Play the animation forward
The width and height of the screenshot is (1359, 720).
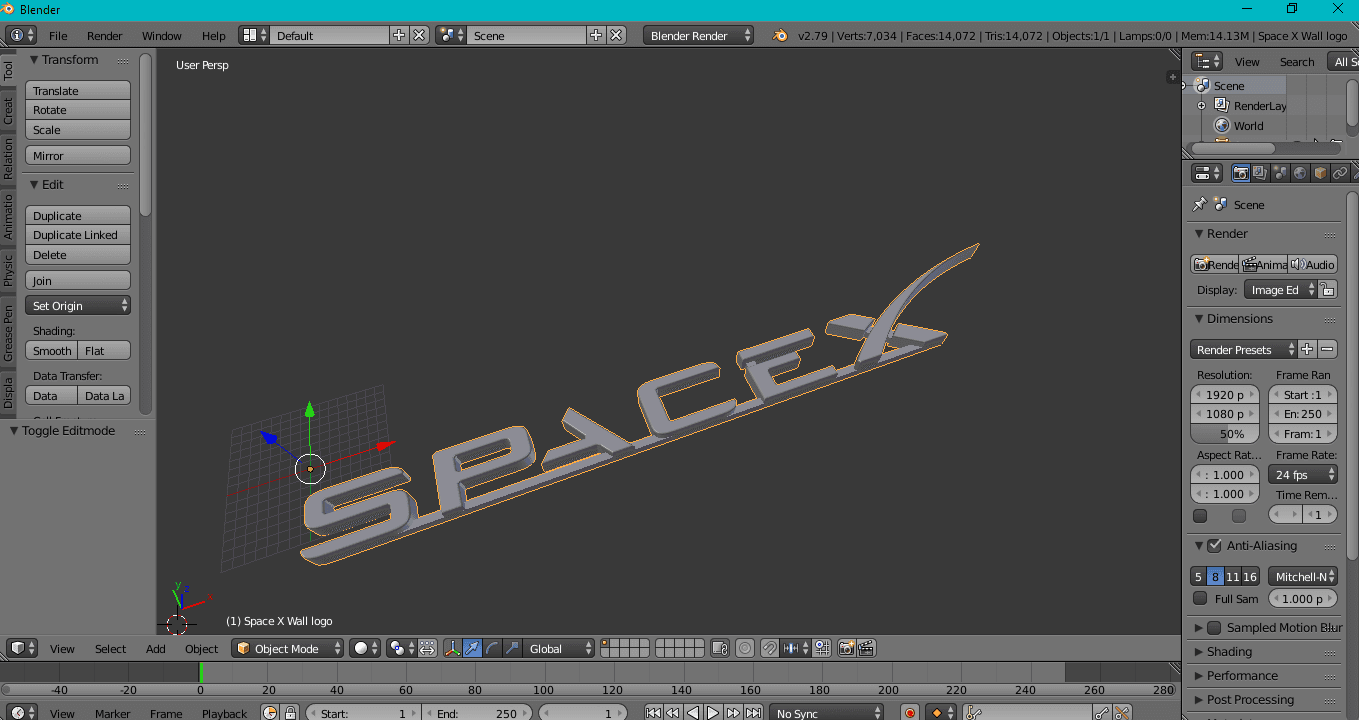coord(713,713)
